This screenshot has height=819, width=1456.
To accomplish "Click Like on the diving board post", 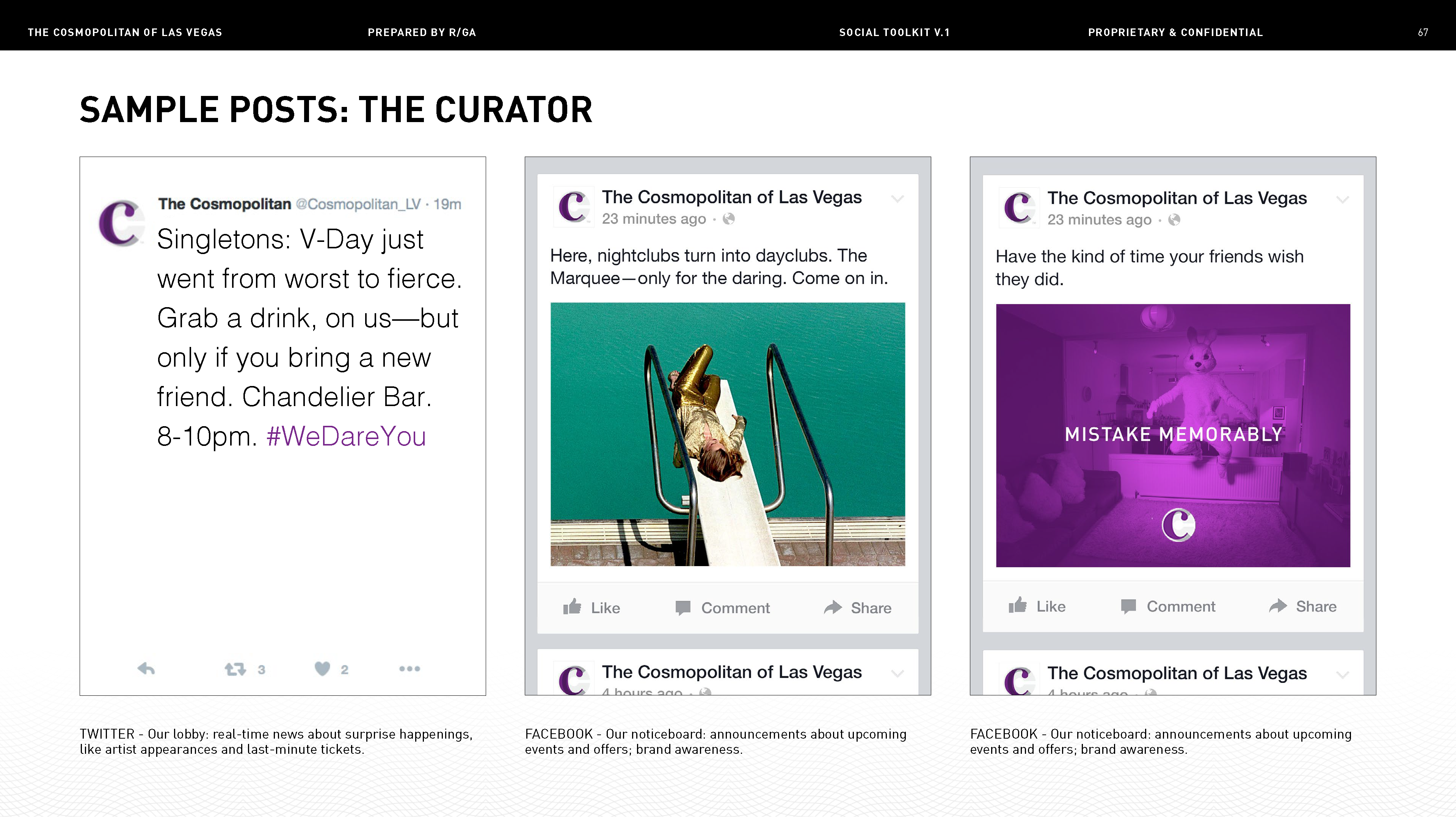I will coord(591,607).
